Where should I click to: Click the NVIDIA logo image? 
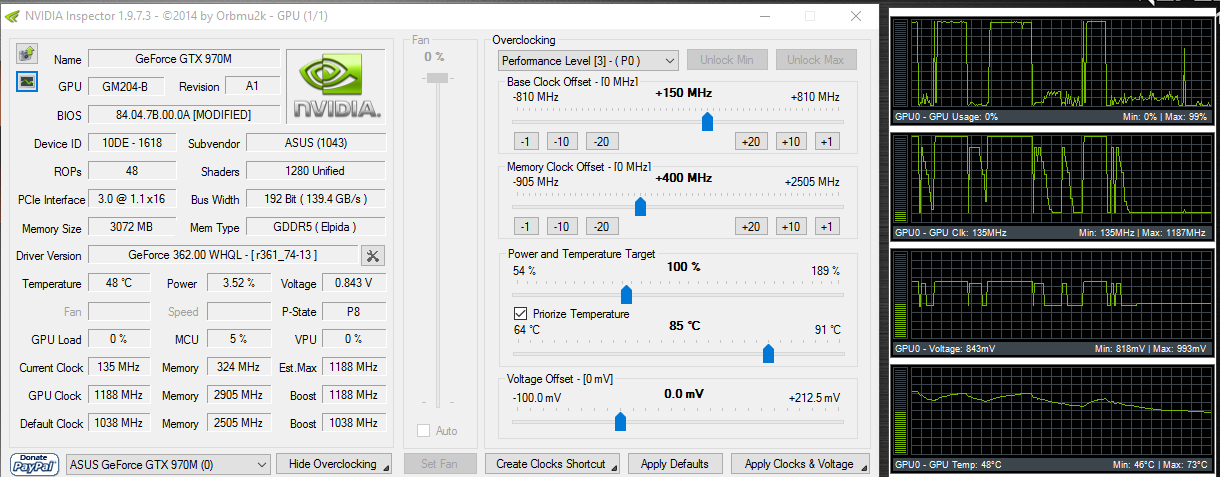pos(334,87)
